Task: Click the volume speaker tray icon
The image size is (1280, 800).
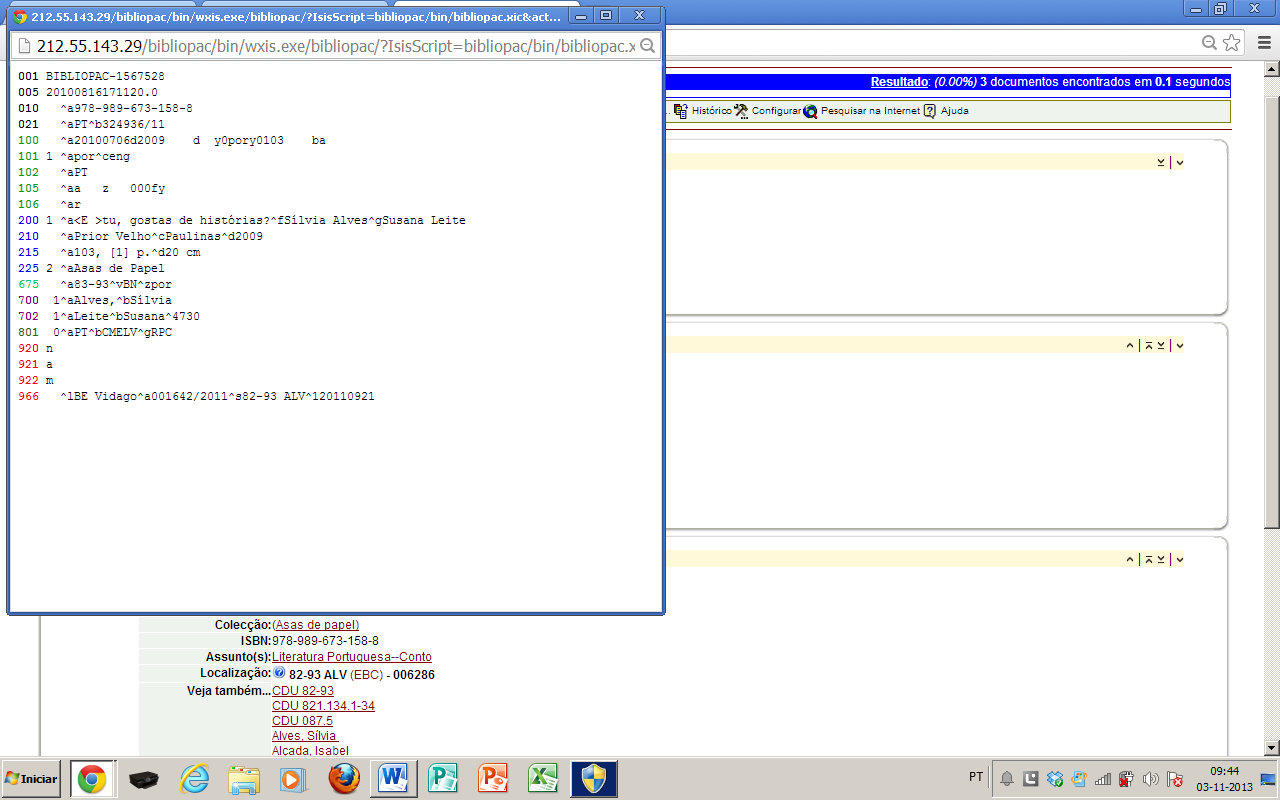Action: pyautogui.click(x=1150, y=778)
